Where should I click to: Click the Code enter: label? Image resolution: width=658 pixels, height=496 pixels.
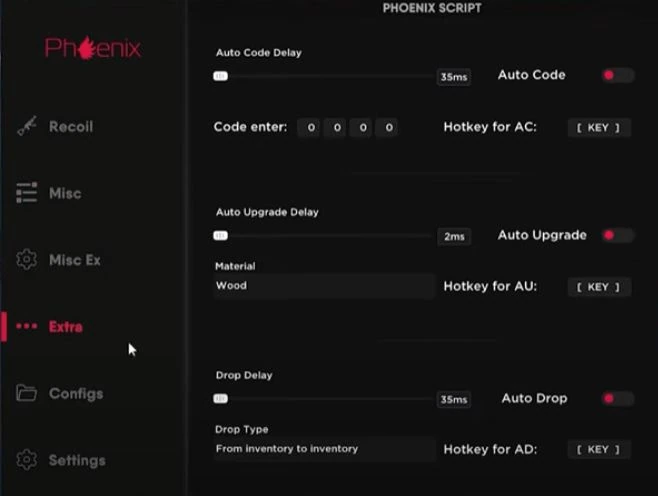[x=250, y=127]
